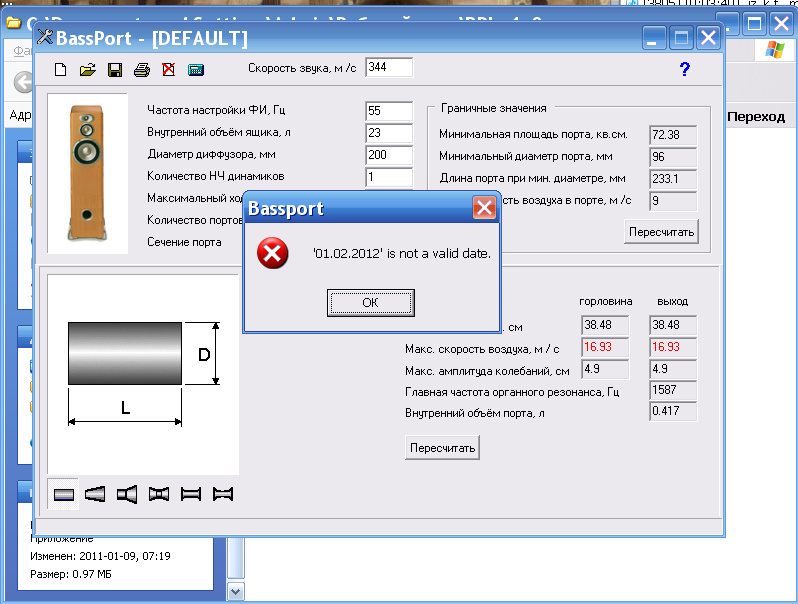Image resolution: width=798 pixels, height=604 pixels.
Task: Print results using the printer icon
Action: (142, 70)
